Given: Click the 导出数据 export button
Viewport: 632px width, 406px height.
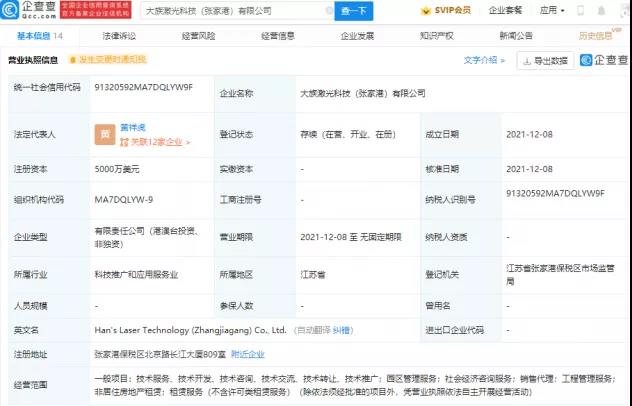Looking at the screenshot, I should pos(545,61).
